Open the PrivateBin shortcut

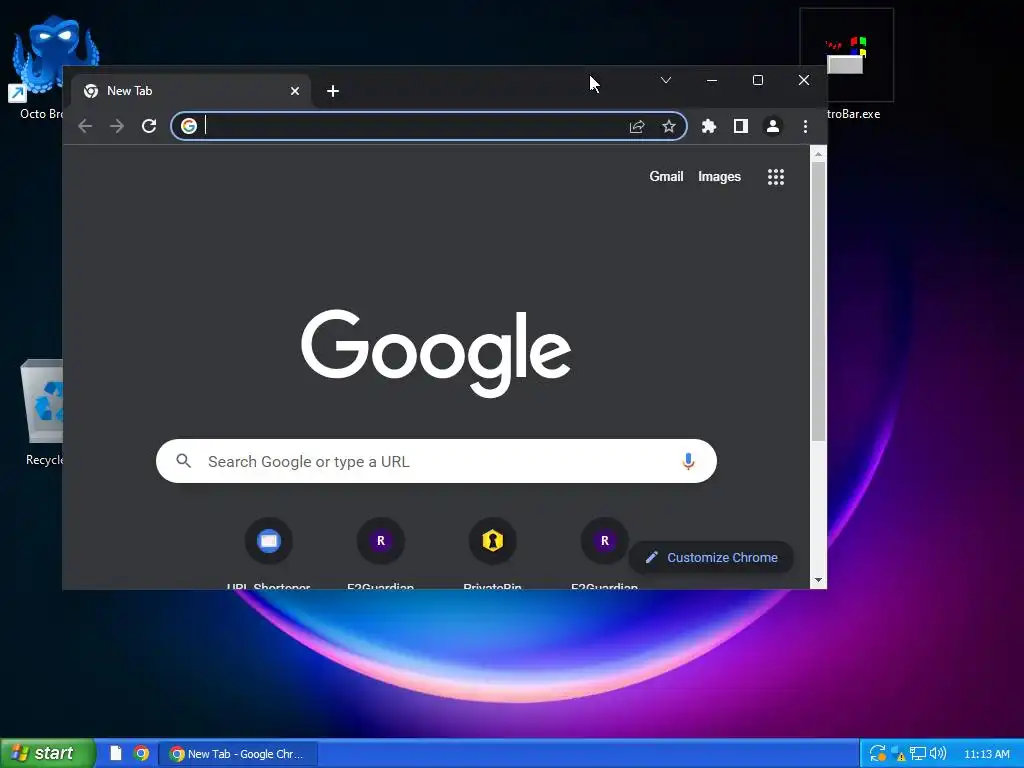[492, 552]
